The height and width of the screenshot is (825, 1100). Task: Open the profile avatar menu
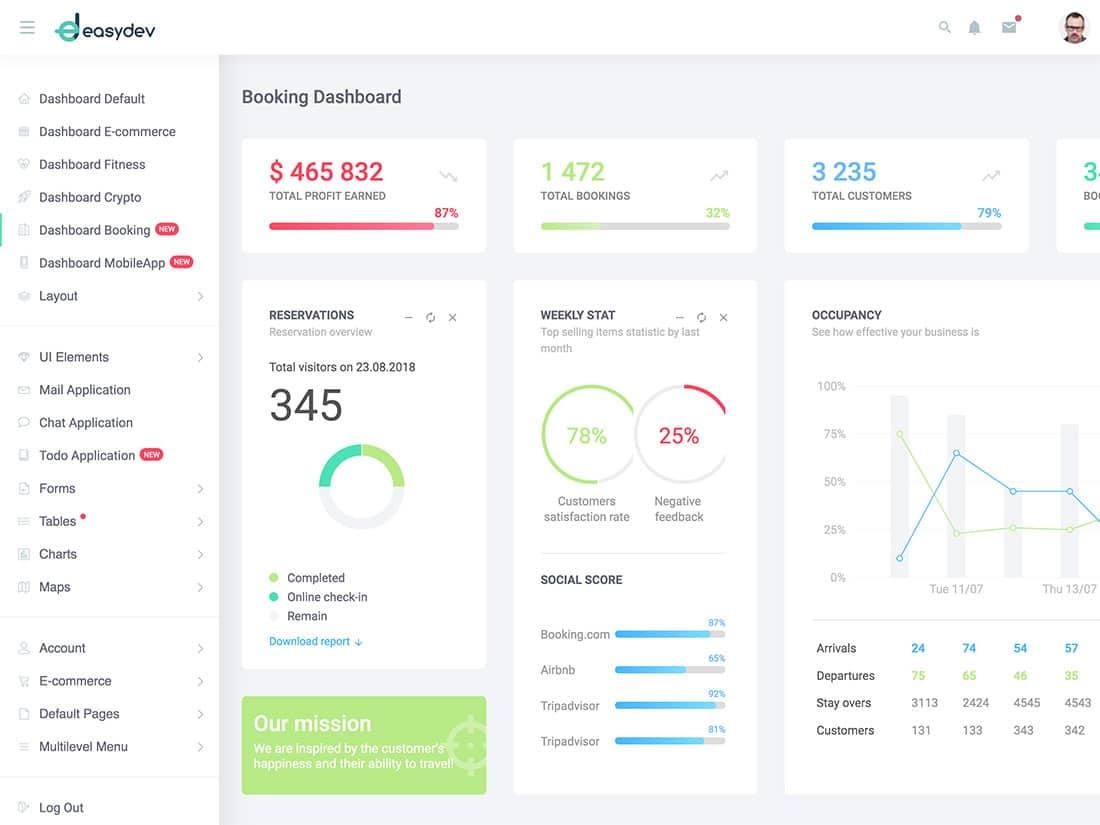tap(1073, 27)
